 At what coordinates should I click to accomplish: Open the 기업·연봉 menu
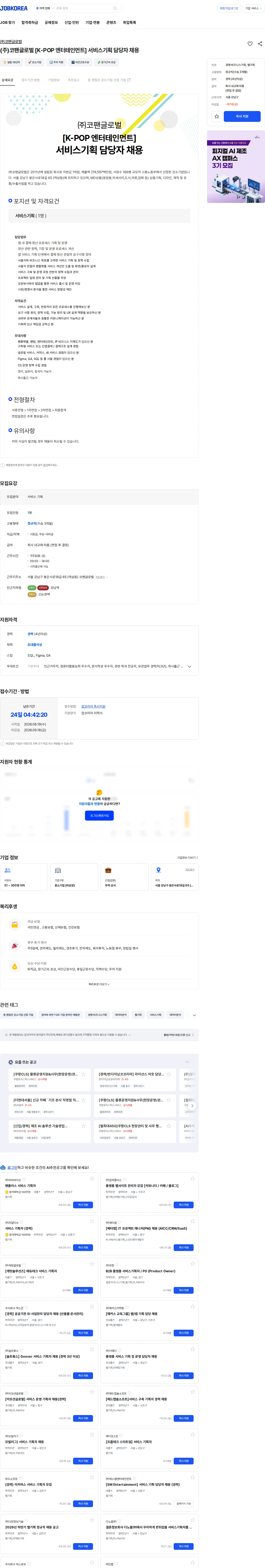pyautogui.click(x=92, y=23)
